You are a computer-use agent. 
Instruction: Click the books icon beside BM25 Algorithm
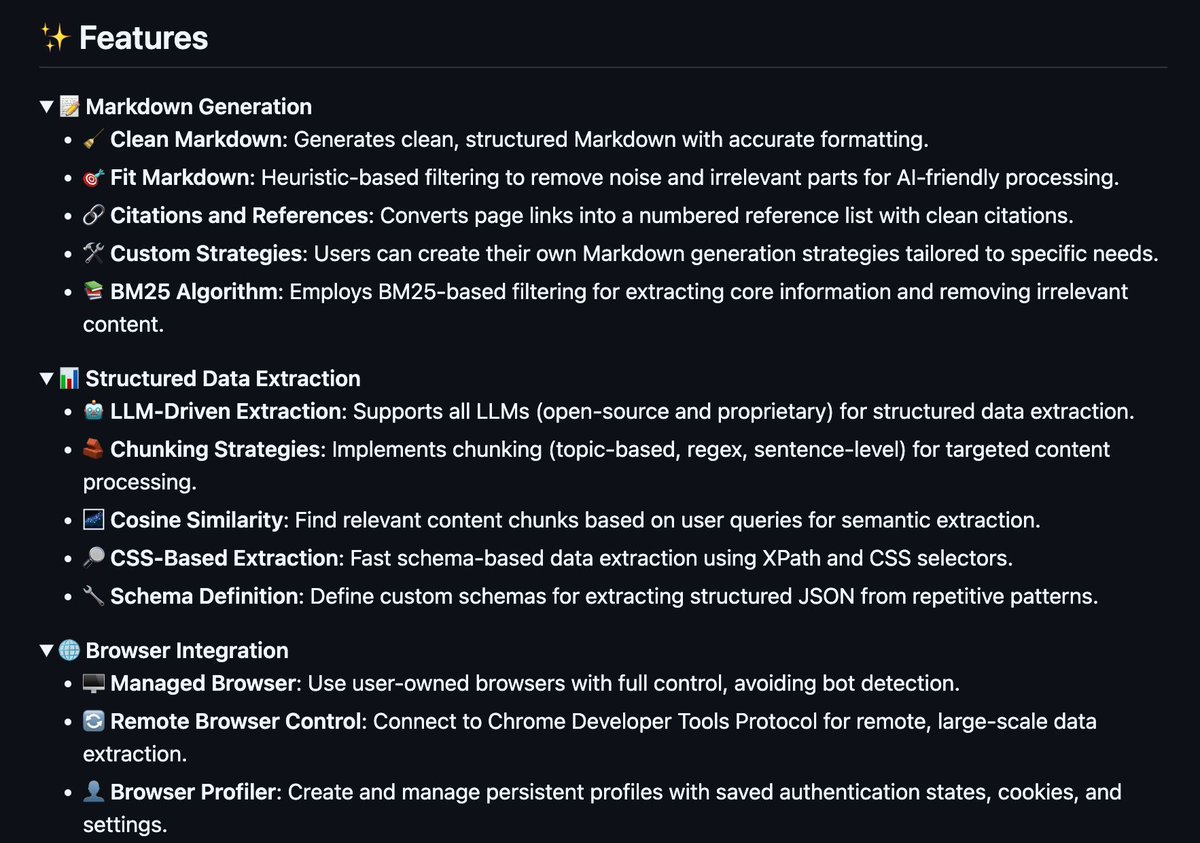[x=94, y=292]
